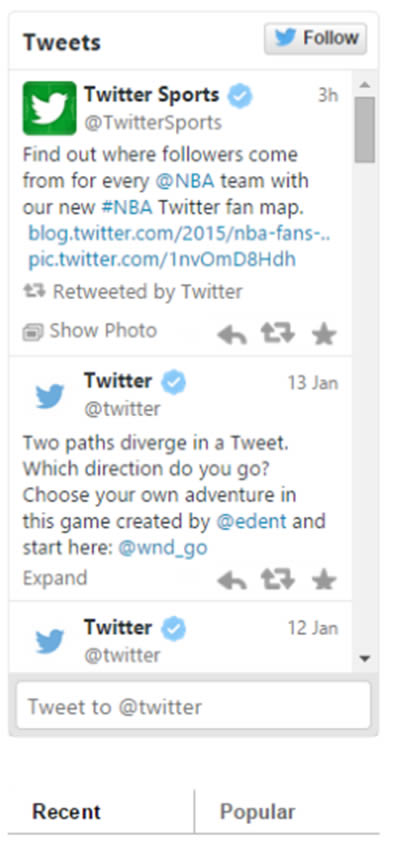Favorite the 13 Jan Twitter tweet
Viewport: 406px width, 847px height.
tap(324, 580)
